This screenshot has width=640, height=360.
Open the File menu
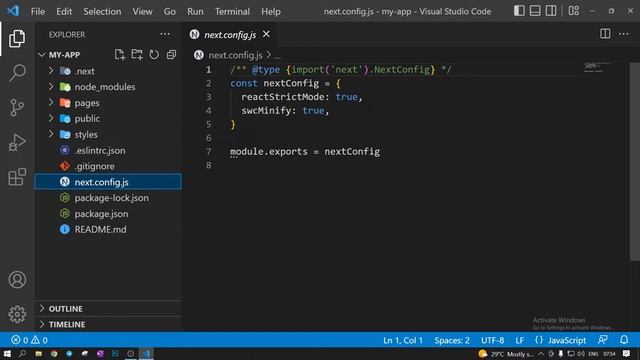click(38, 11)
